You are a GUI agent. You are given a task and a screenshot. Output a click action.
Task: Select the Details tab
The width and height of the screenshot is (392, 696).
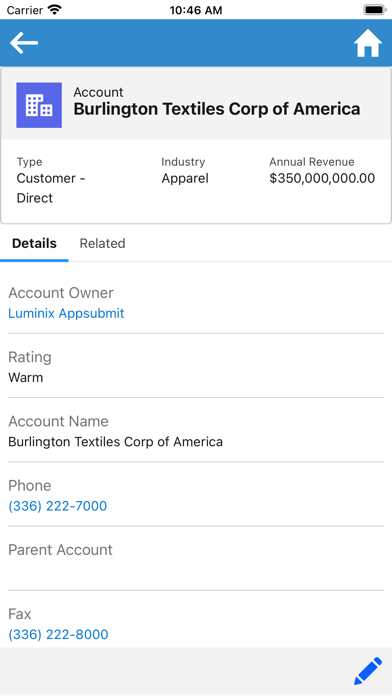pos(34,243)
